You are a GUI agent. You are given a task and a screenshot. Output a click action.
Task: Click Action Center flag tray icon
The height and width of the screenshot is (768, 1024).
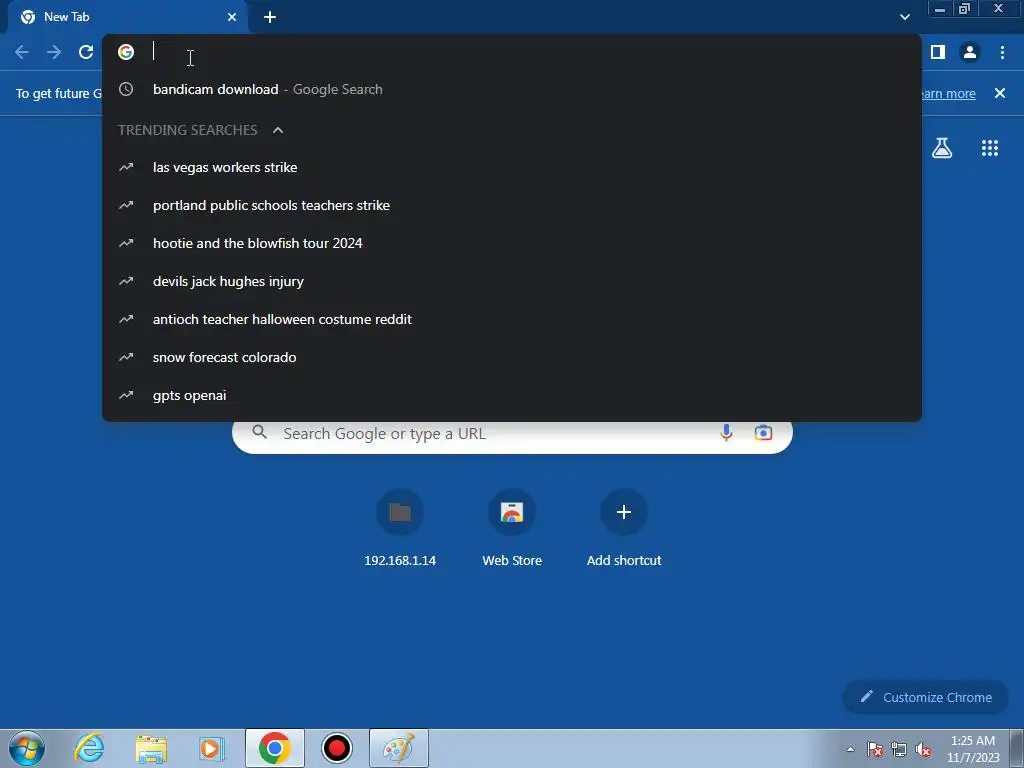coord(875,750)
